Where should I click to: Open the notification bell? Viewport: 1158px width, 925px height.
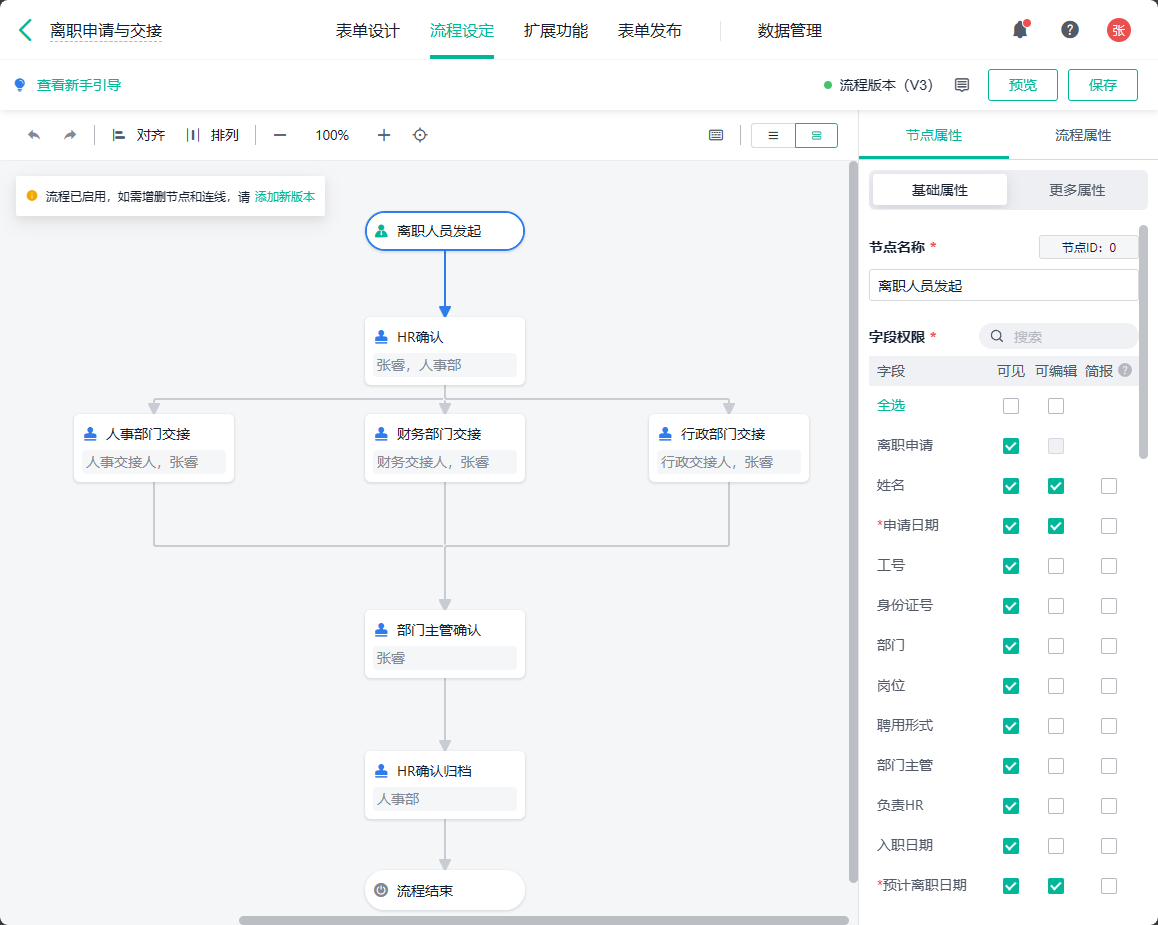click(1021, 30)
